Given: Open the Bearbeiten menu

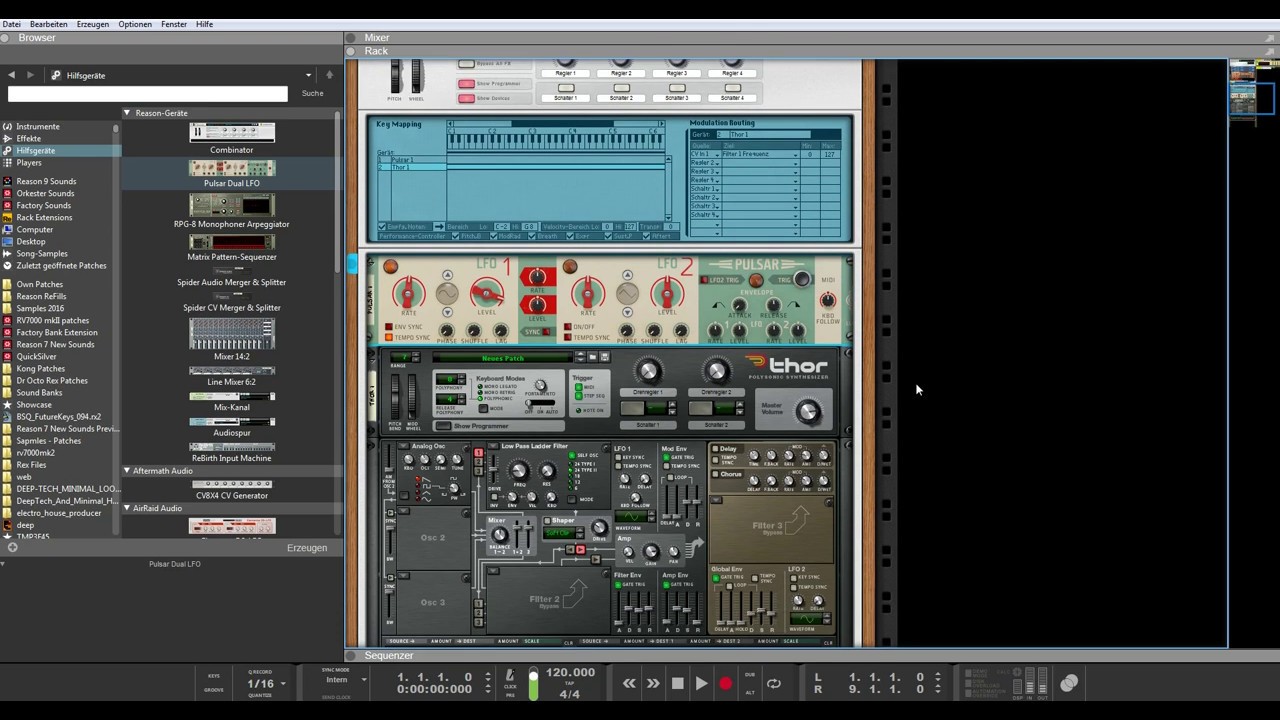Looking at the screenshot, I should point(49,24).
